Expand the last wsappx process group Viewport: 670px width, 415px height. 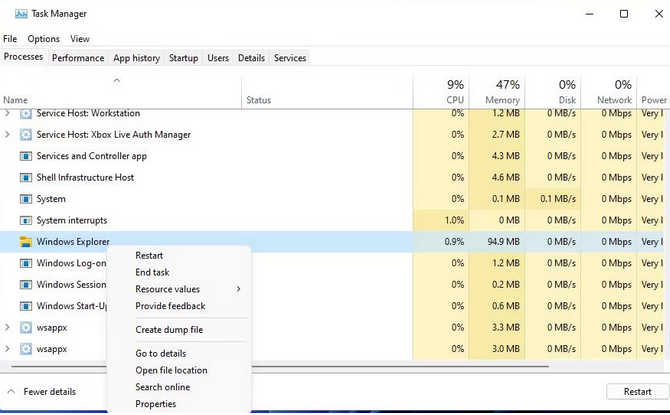[x=7, y=349]
